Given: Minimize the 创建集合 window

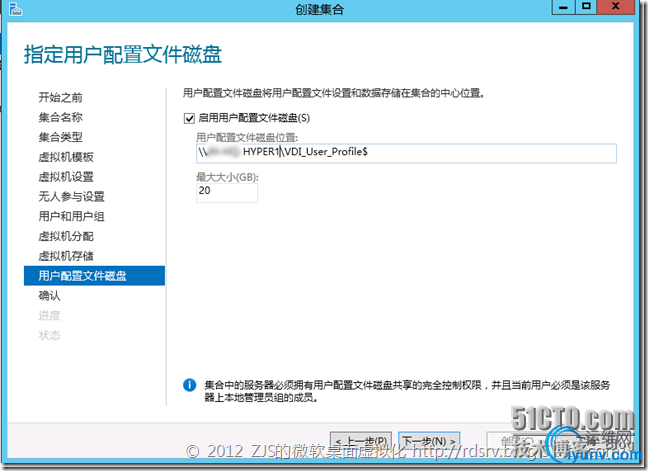Looking at the screenshot, I should (x=563, y=7).
